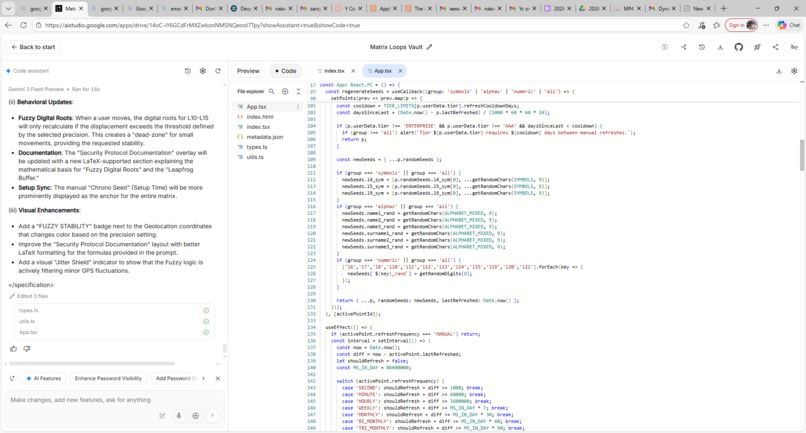Close the index.tsx editor tab
Image resolution: width=806 pixels, height=433 pixels.
(353, 71)
